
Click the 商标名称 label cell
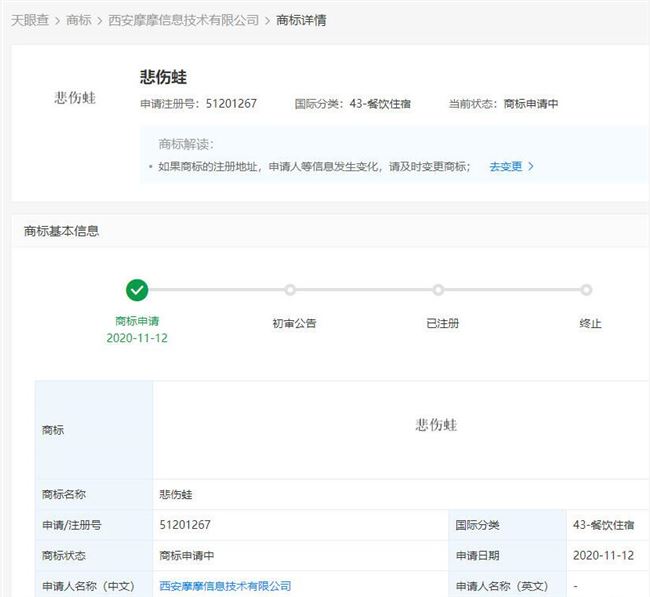(94, 494)
